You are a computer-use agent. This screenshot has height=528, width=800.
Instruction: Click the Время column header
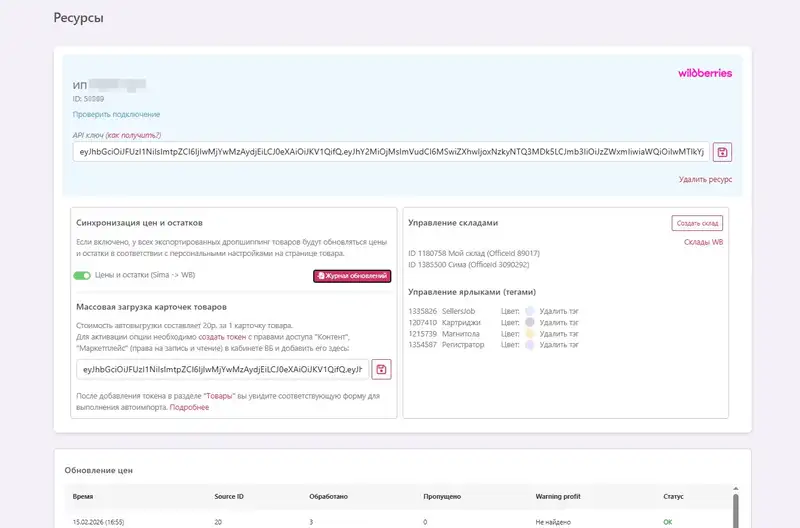83,496
